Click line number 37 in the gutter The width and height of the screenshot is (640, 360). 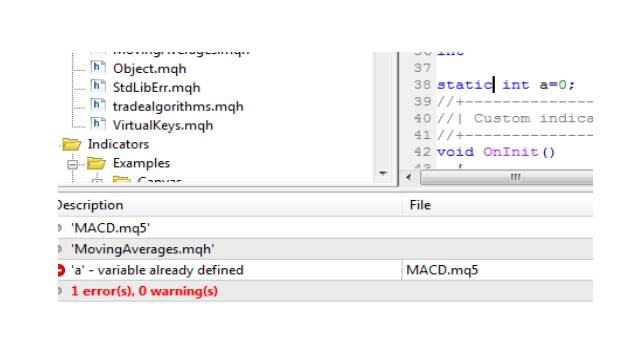tap(422, 68)
